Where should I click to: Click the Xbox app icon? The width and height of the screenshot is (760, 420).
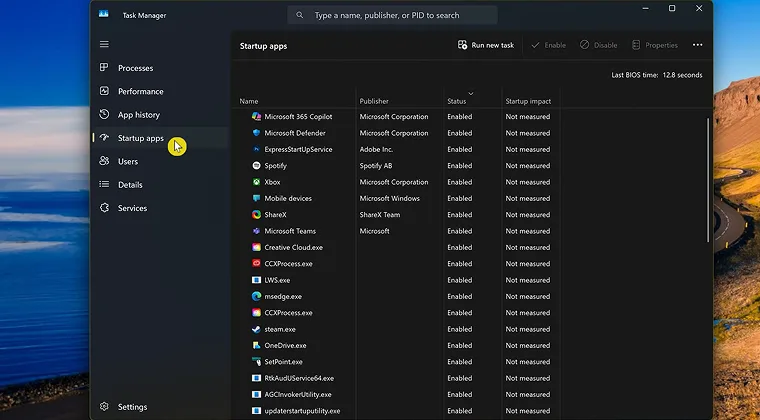256,182
